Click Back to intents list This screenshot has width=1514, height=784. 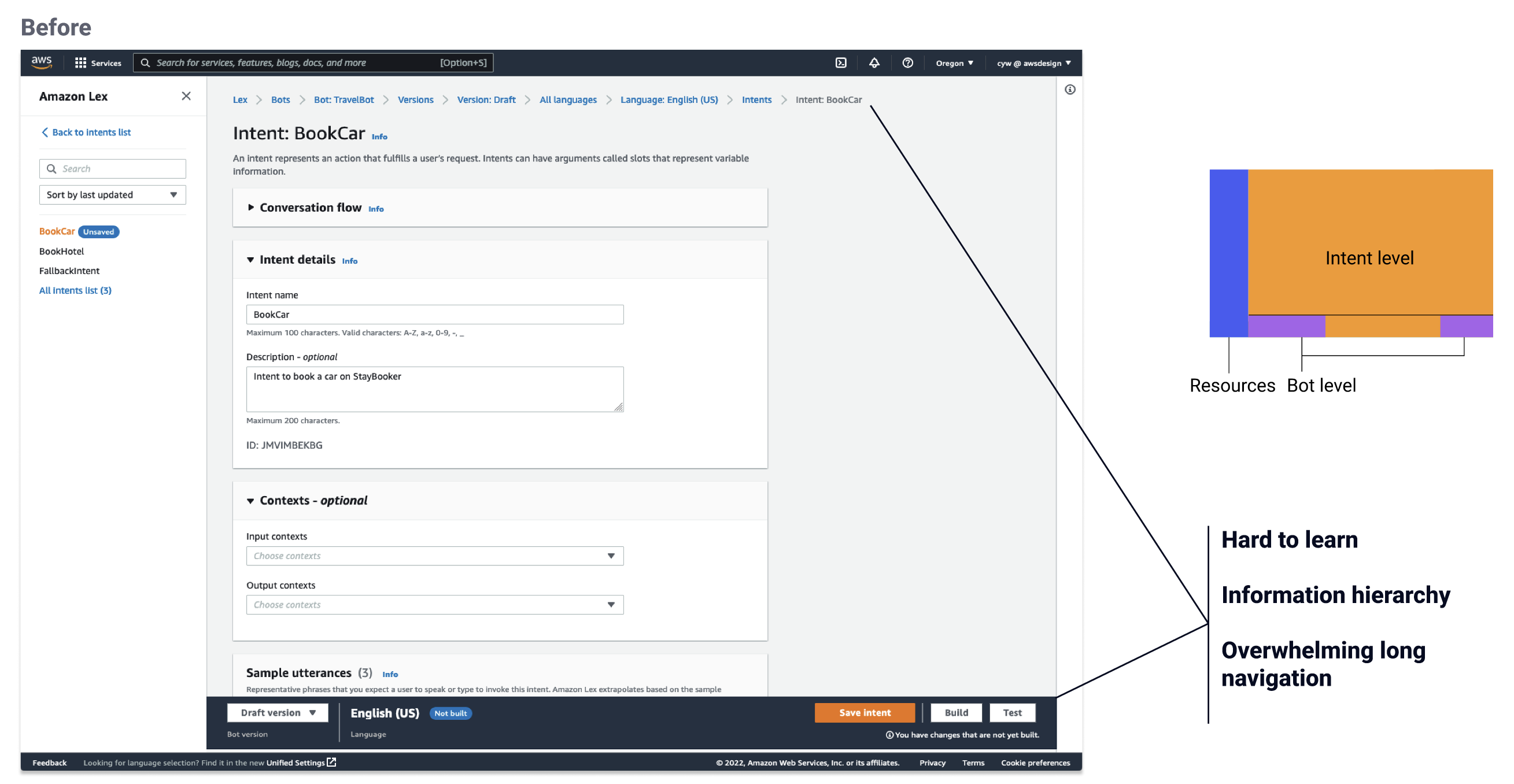pos(86,132)
